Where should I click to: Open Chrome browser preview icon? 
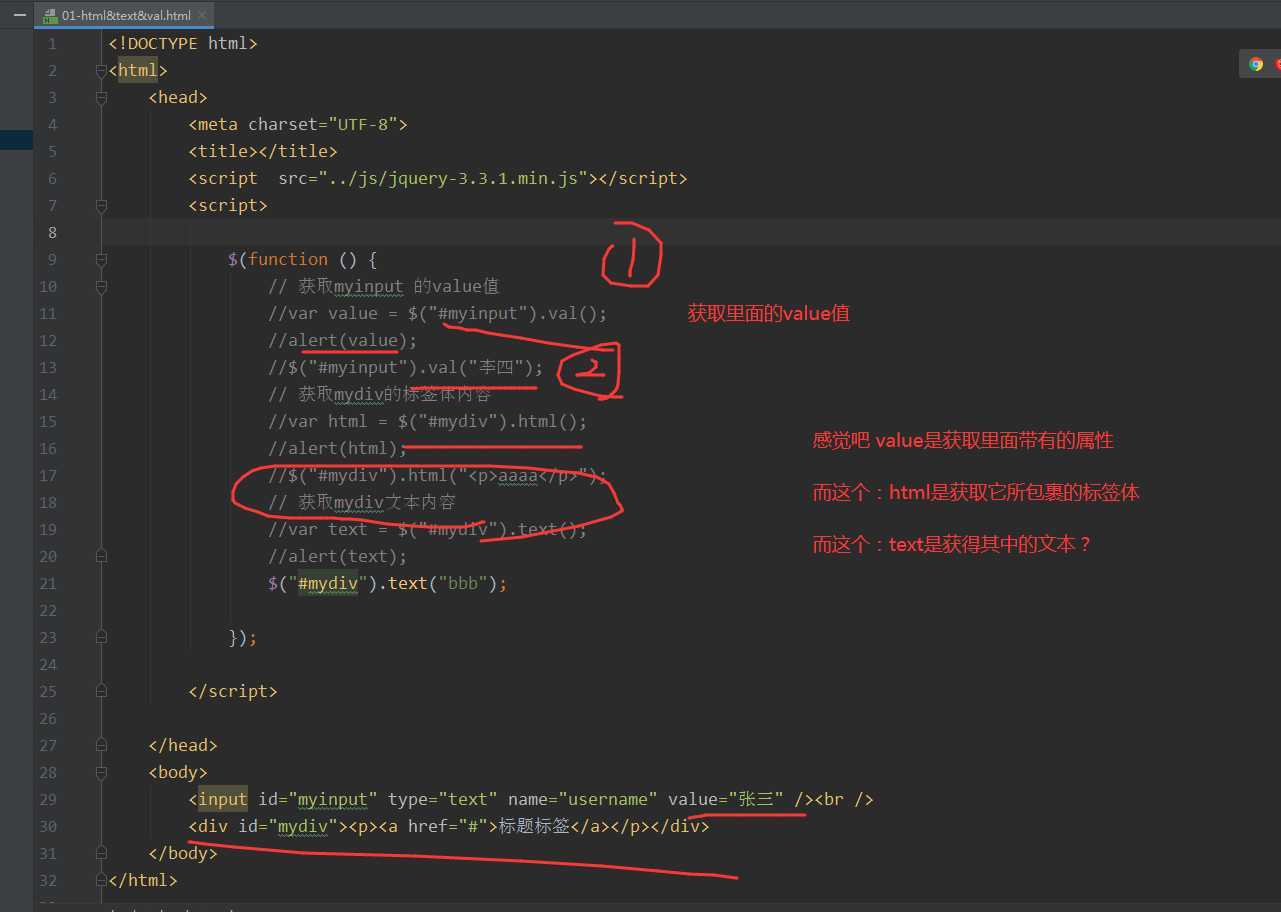pos(1256,64)
